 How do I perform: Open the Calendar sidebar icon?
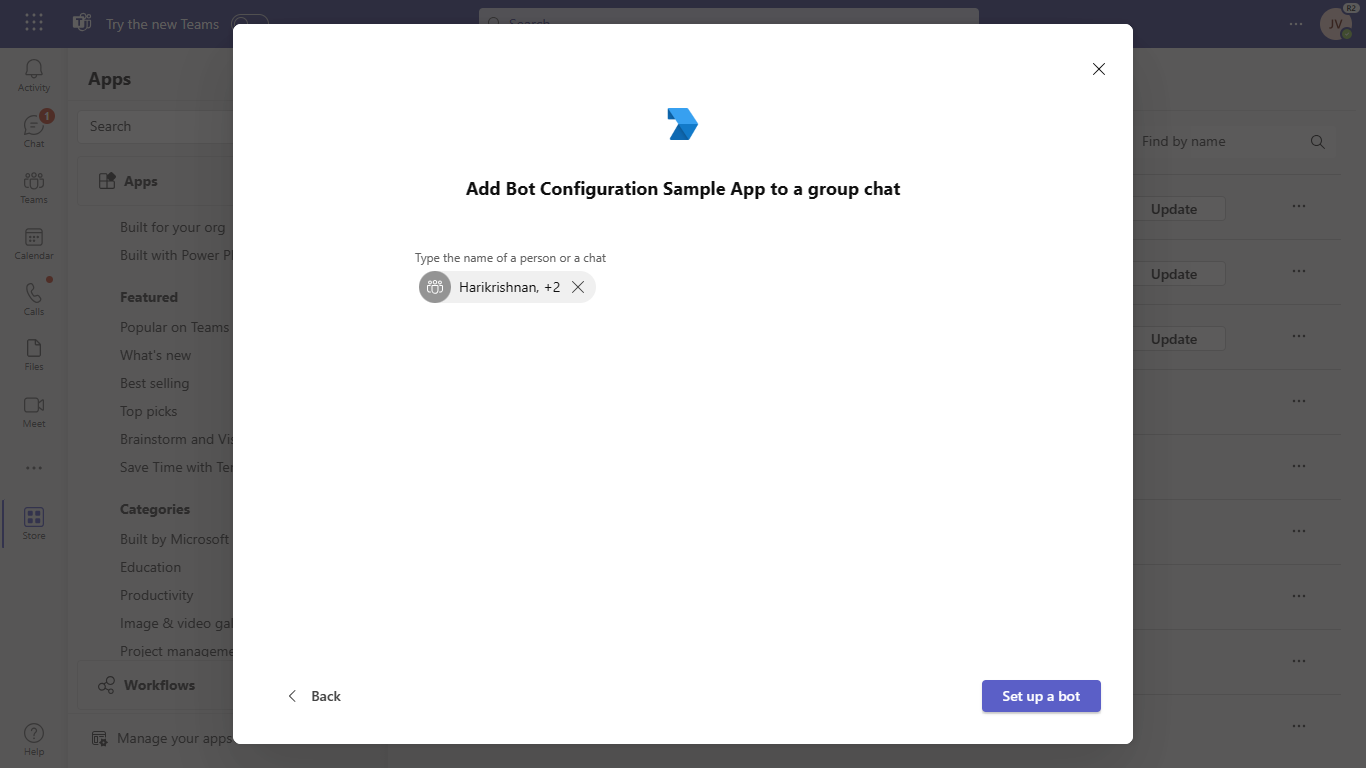pos(34,243)
